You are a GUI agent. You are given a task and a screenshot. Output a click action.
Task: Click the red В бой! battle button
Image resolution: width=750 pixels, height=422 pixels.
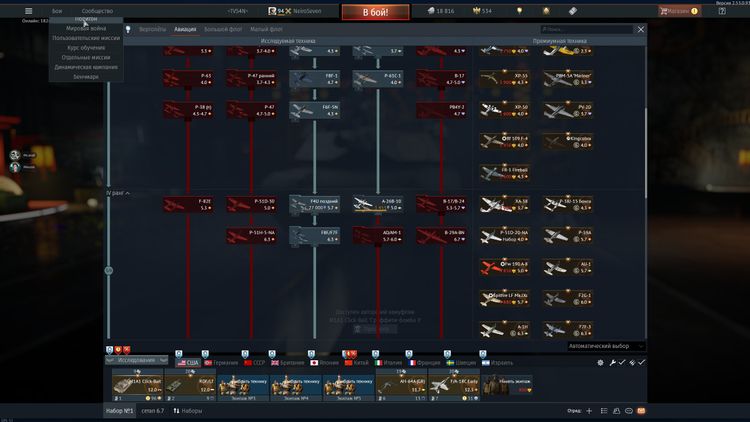point(376,12)
